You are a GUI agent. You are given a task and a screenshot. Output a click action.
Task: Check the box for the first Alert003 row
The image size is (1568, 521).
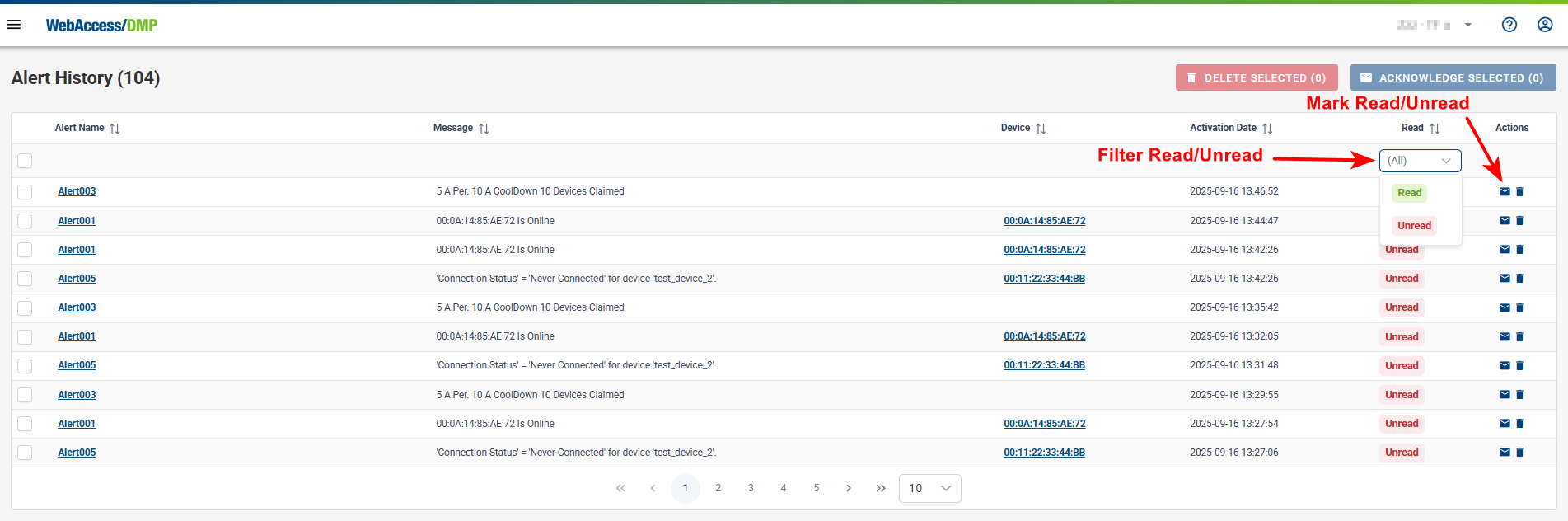[x=25, y=191]
